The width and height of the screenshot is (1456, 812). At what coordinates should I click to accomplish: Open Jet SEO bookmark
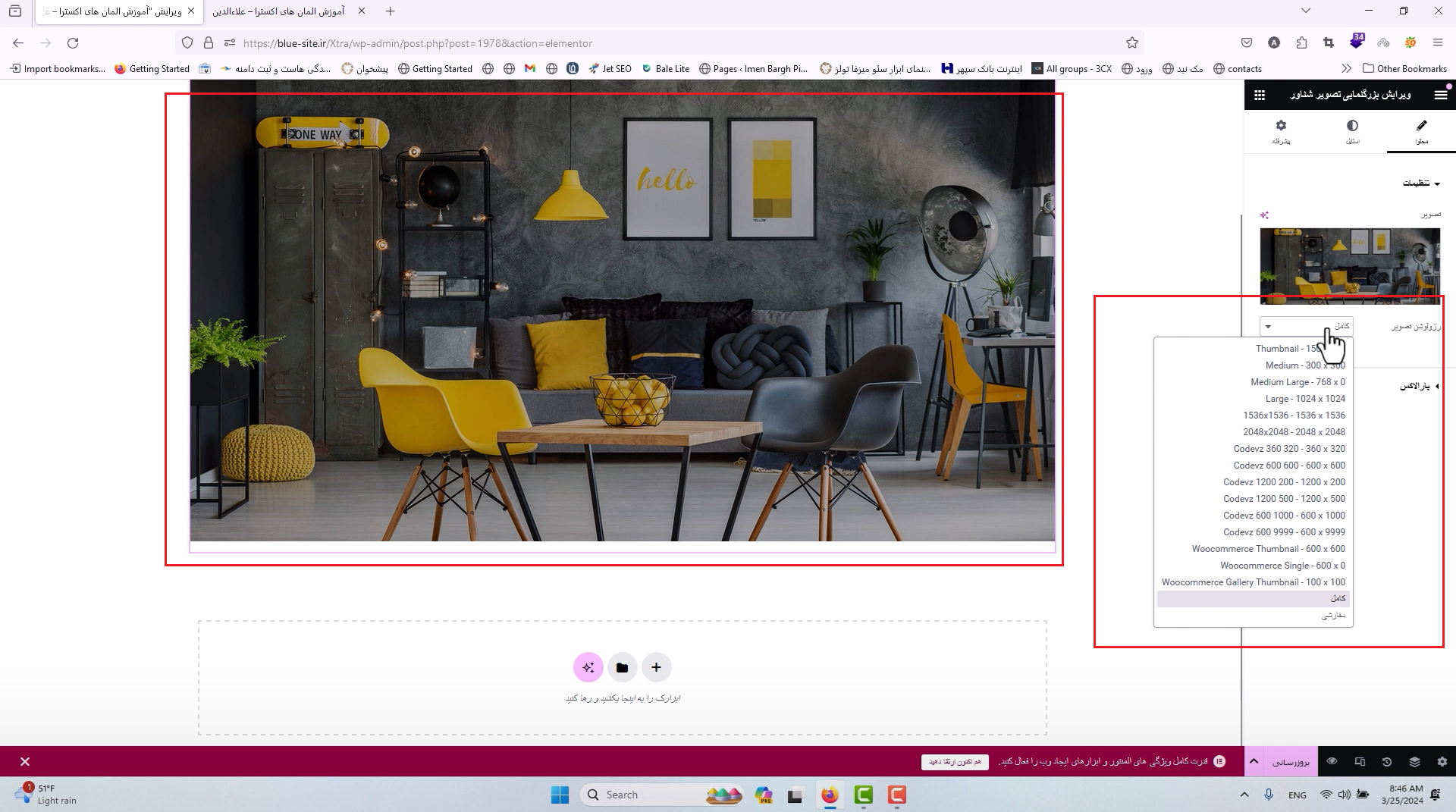[610, 69]
